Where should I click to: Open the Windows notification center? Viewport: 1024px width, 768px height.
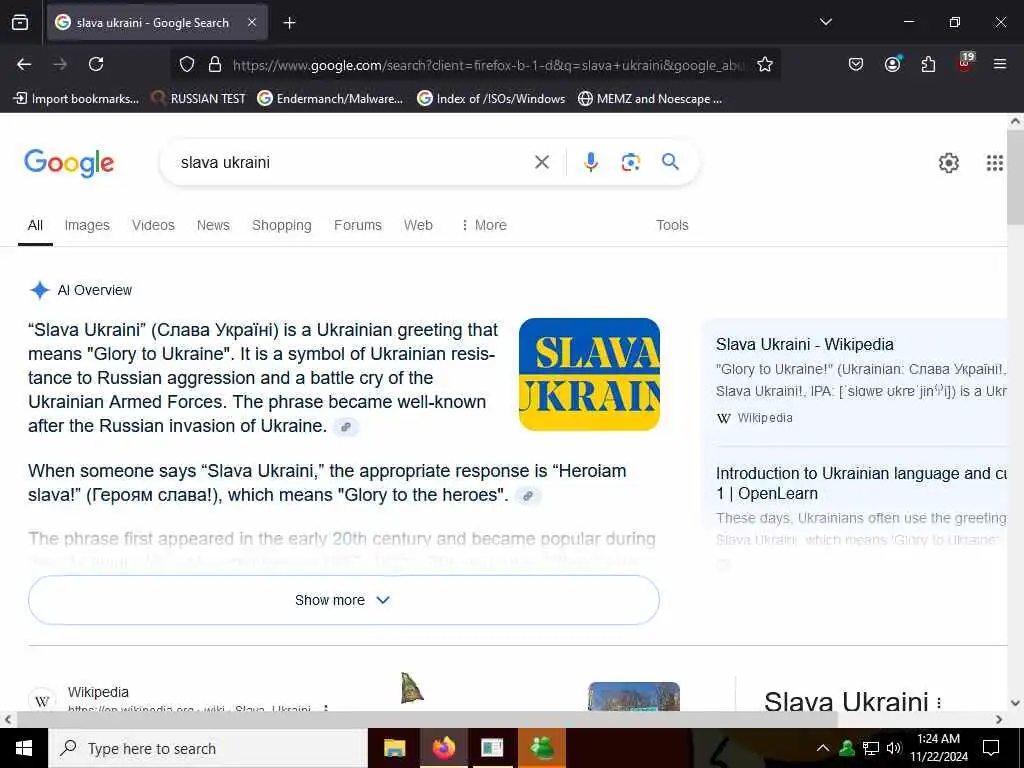click(x=991, y=748)
